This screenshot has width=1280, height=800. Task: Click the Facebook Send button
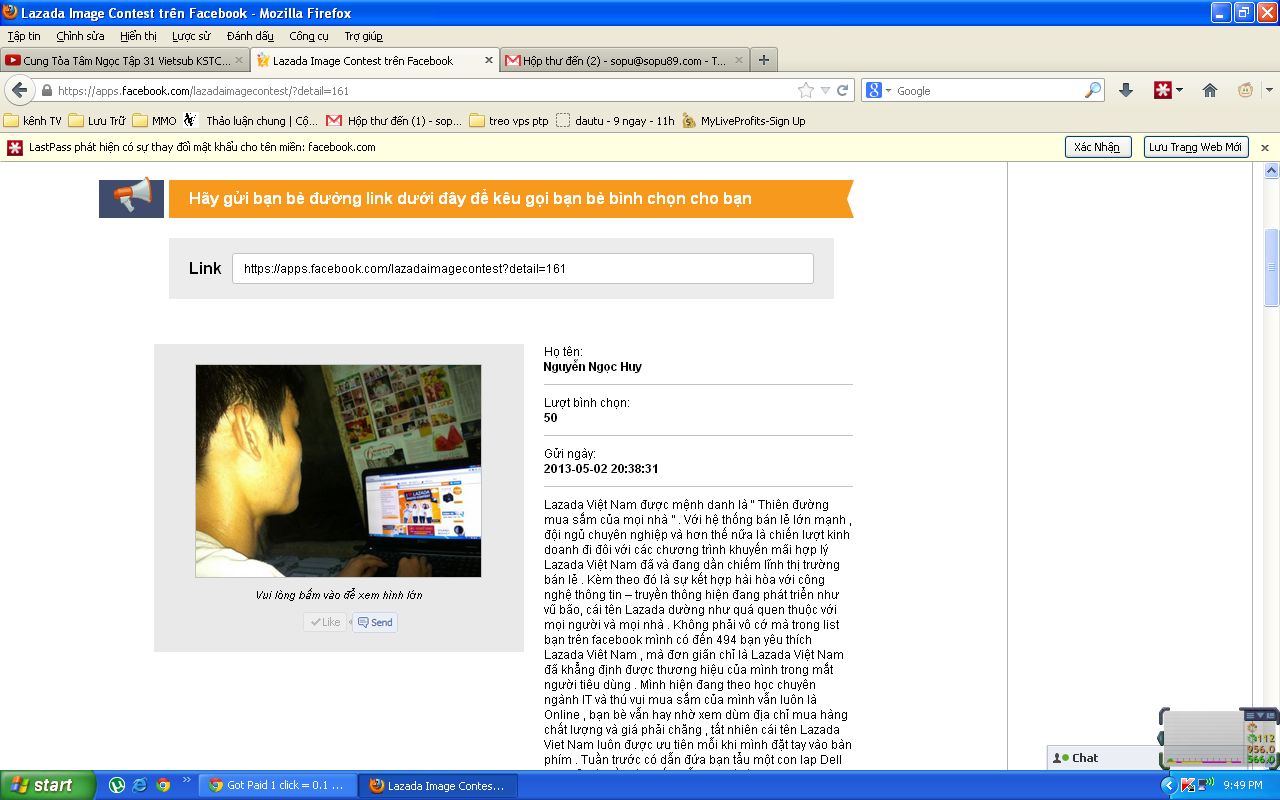[375, 622]
